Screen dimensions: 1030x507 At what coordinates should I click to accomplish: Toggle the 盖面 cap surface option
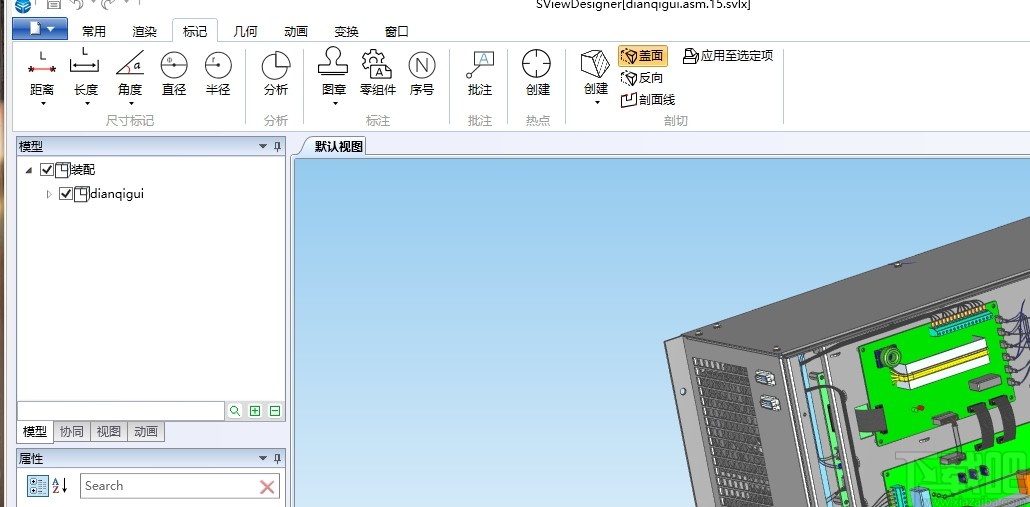click(x=642, y=56)
